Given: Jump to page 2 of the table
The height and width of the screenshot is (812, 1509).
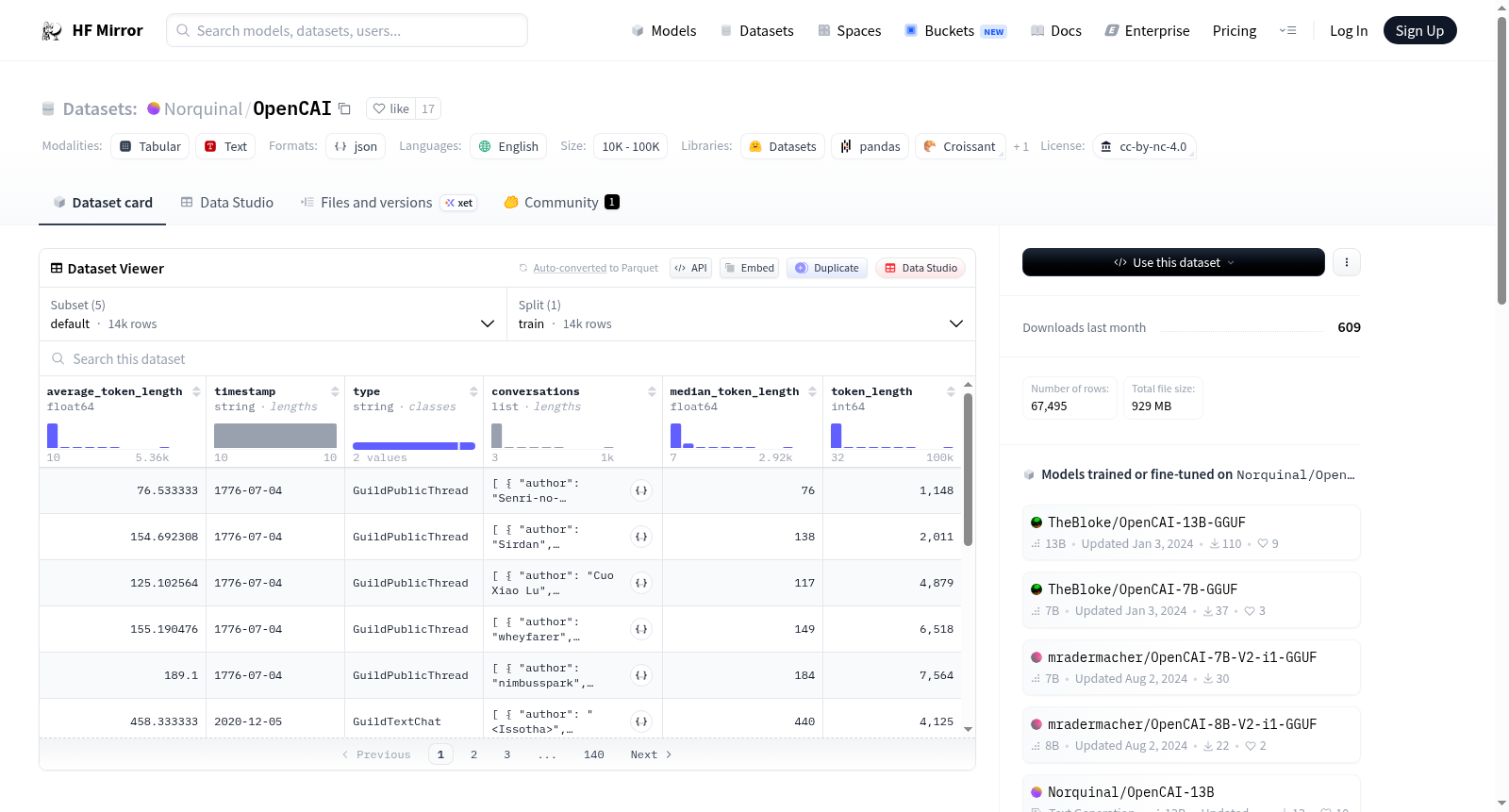Looking at the screenshot, I should (473, 754).
